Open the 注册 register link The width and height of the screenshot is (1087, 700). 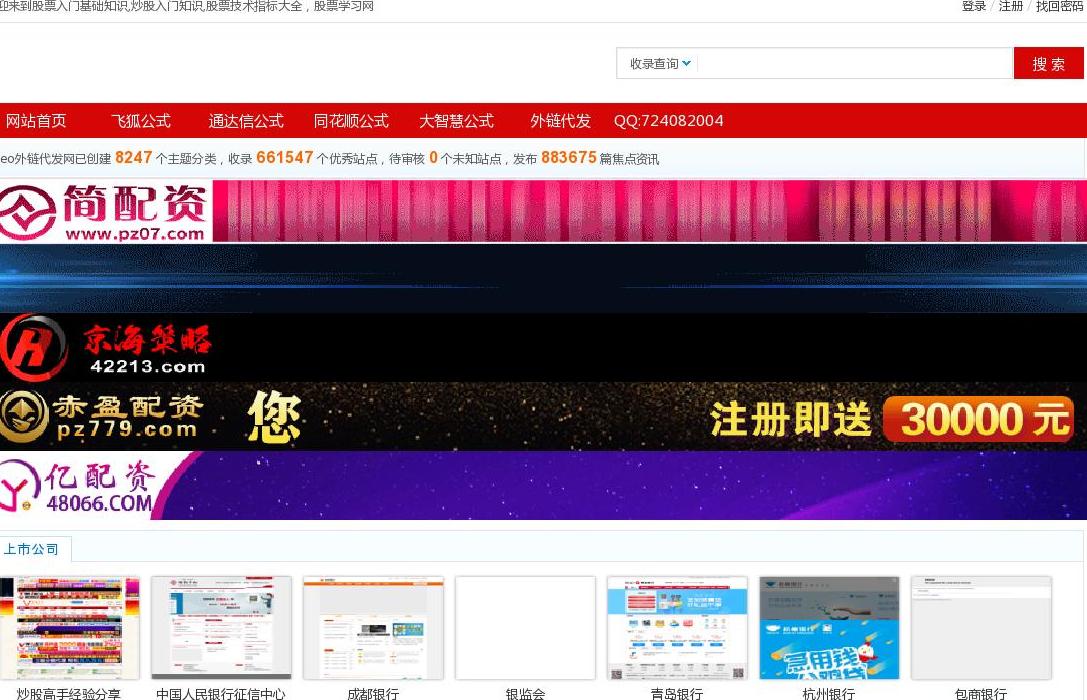(1011, 6)
